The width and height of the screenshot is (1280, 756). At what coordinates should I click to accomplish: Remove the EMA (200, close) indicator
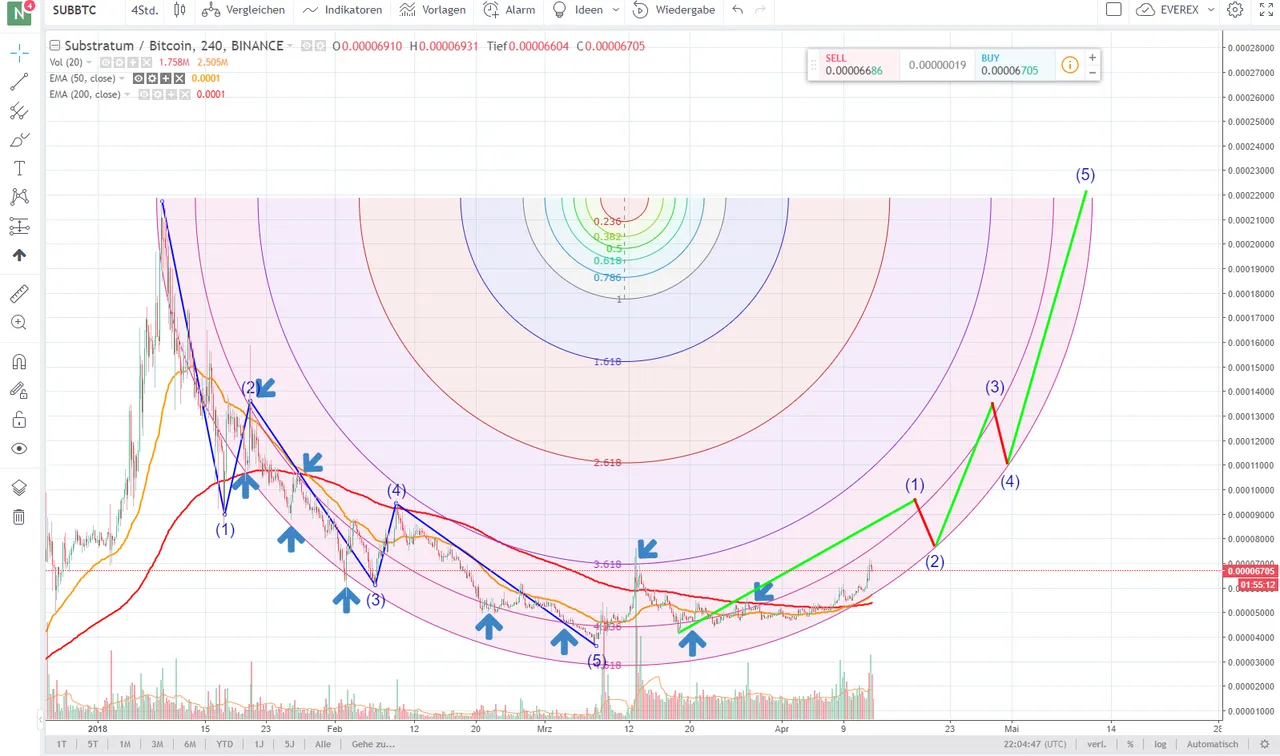[x=184, y=94]
